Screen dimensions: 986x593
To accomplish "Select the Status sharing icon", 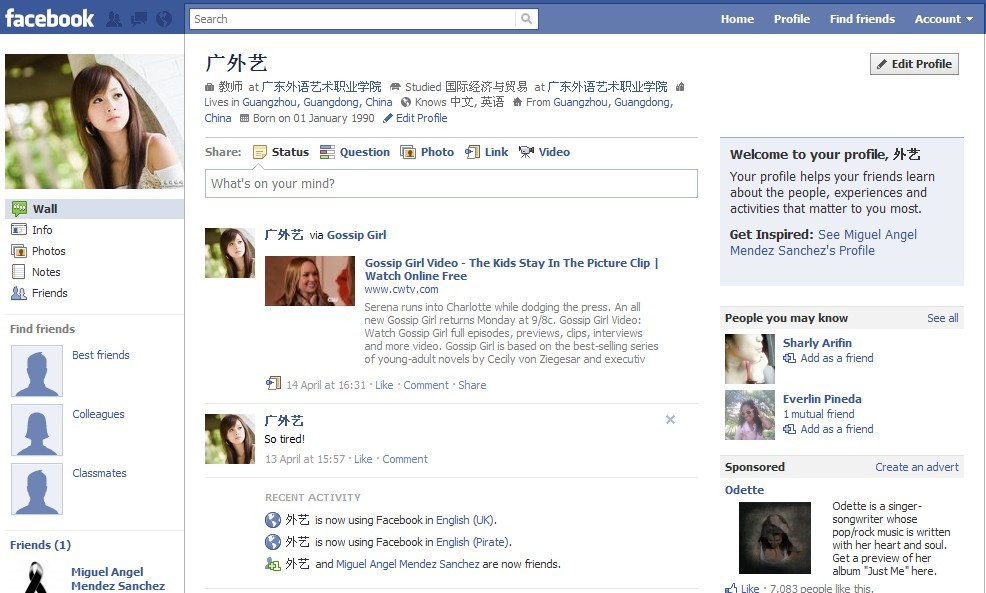I will click(x=261, y=151).
